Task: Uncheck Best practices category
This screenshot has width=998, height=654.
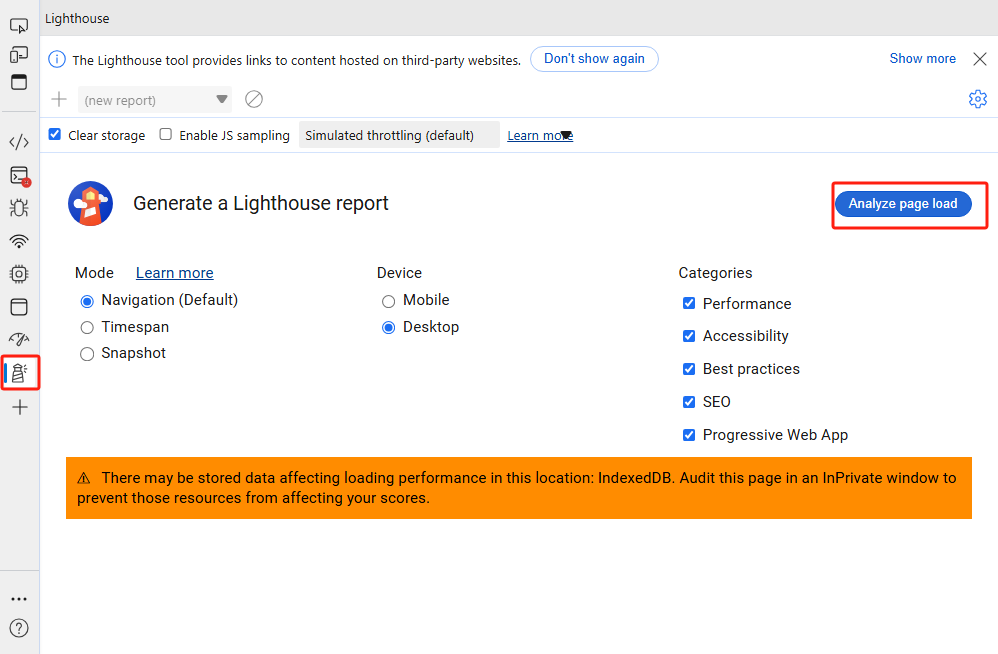Action: pyautogui.click(x=689, y=369)
